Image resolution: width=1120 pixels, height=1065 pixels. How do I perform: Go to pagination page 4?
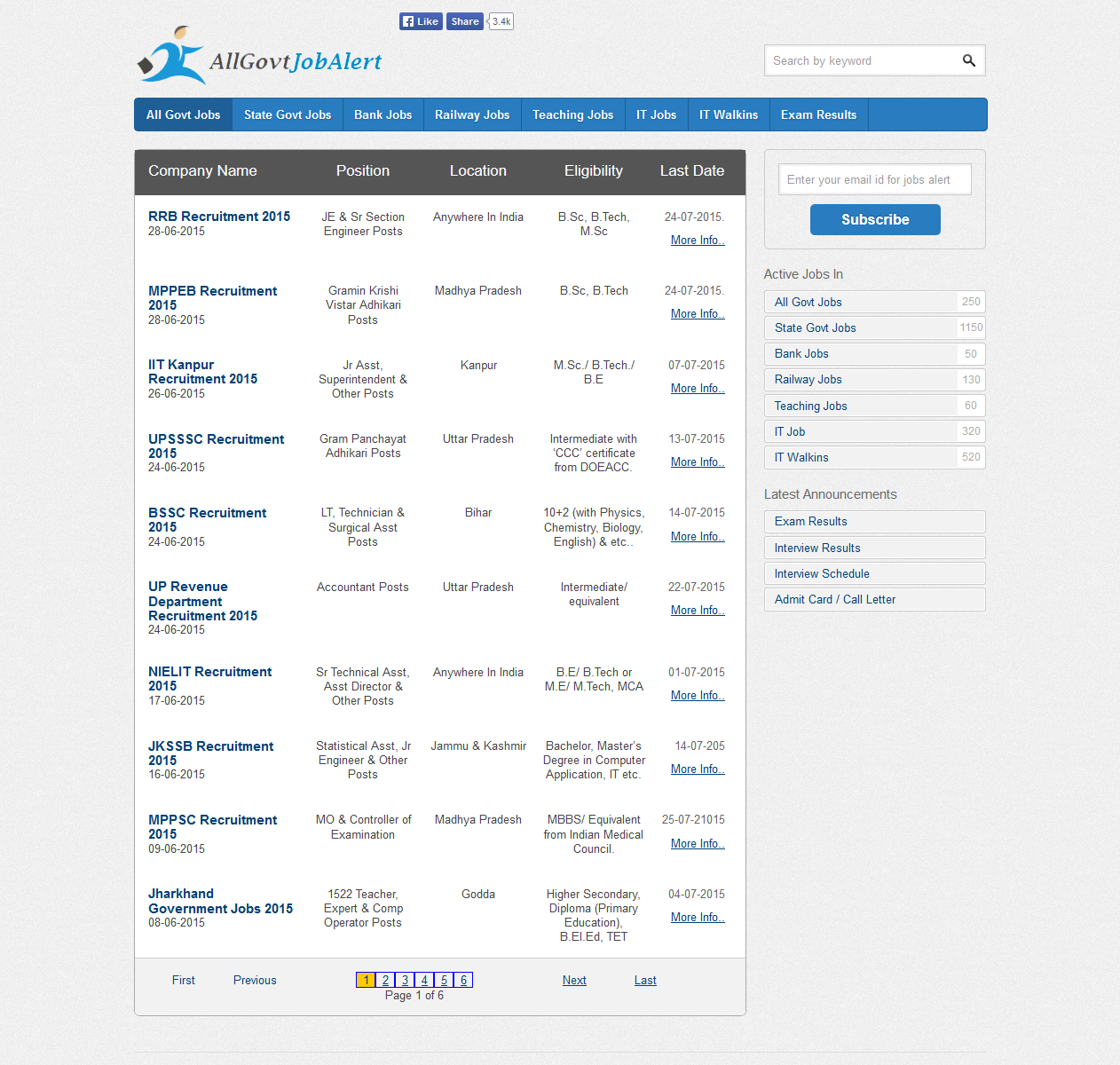click(x=424, y=980)
